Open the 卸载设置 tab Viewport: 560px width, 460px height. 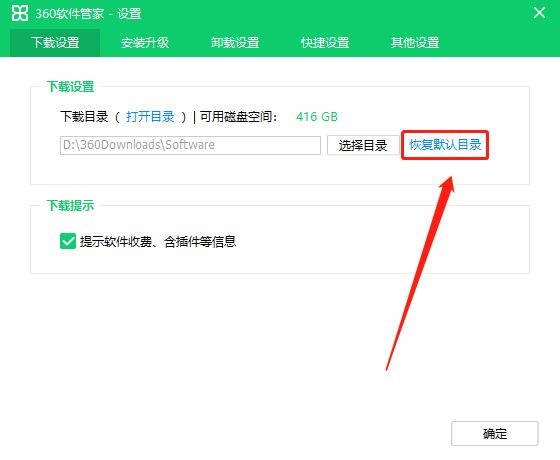click(x=235, y=42)
